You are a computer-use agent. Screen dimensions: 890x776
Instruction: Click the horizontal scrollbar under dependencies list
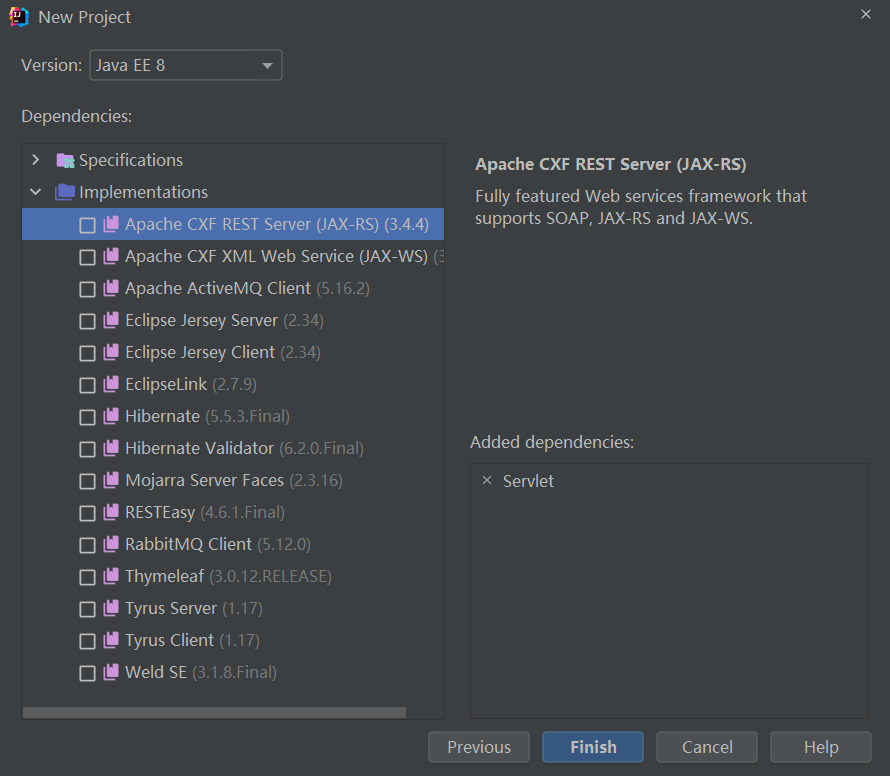[x=214, y=712]
